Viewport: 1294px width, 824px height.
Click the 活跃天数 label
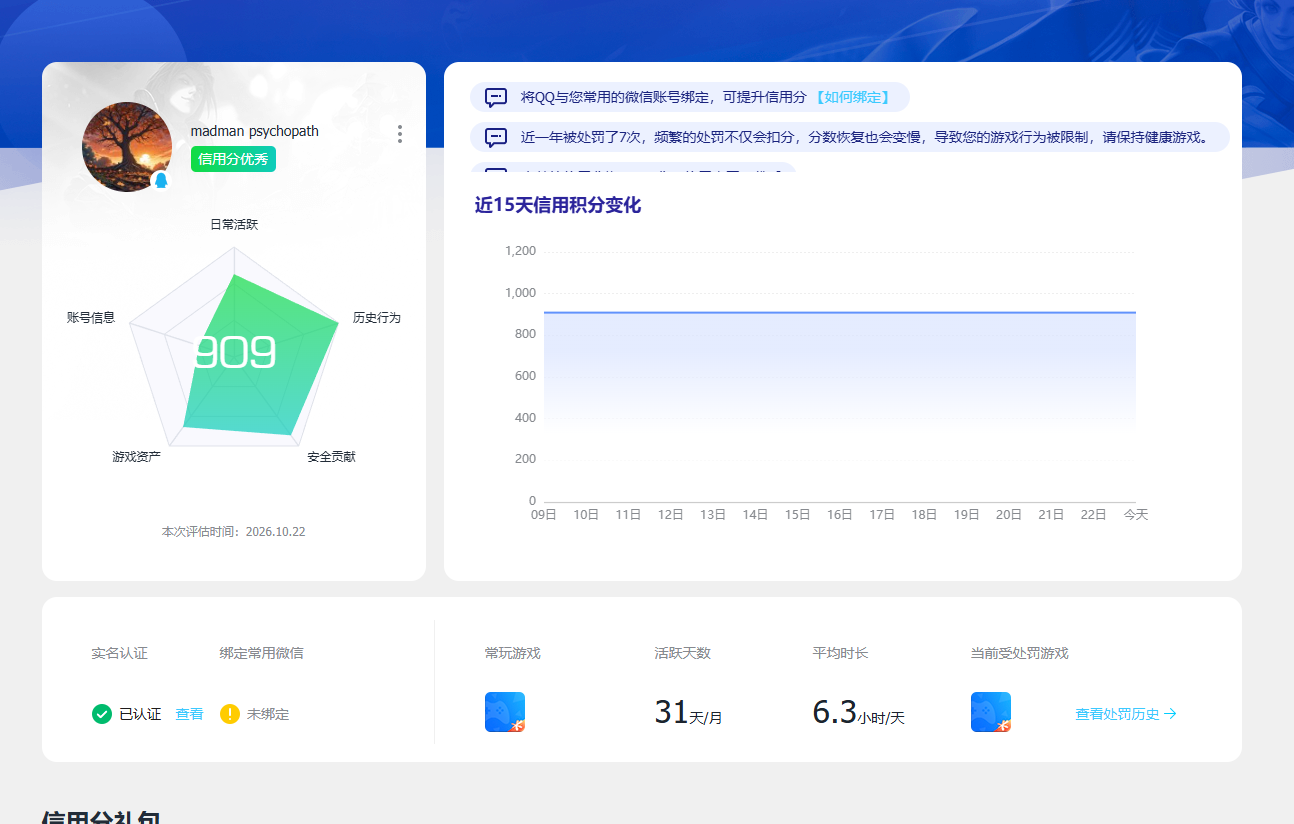point(682,653)
